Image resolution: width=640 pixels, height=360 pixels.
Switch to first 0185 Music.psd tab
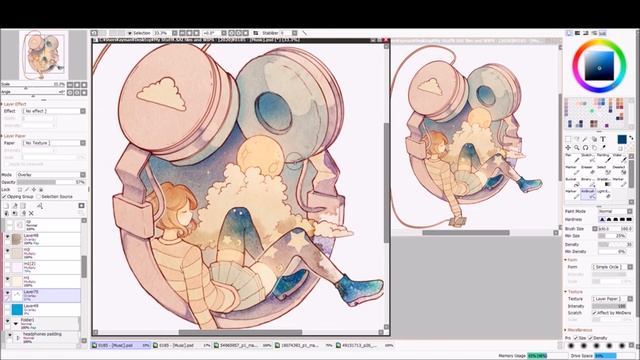[x=121, y=345]
